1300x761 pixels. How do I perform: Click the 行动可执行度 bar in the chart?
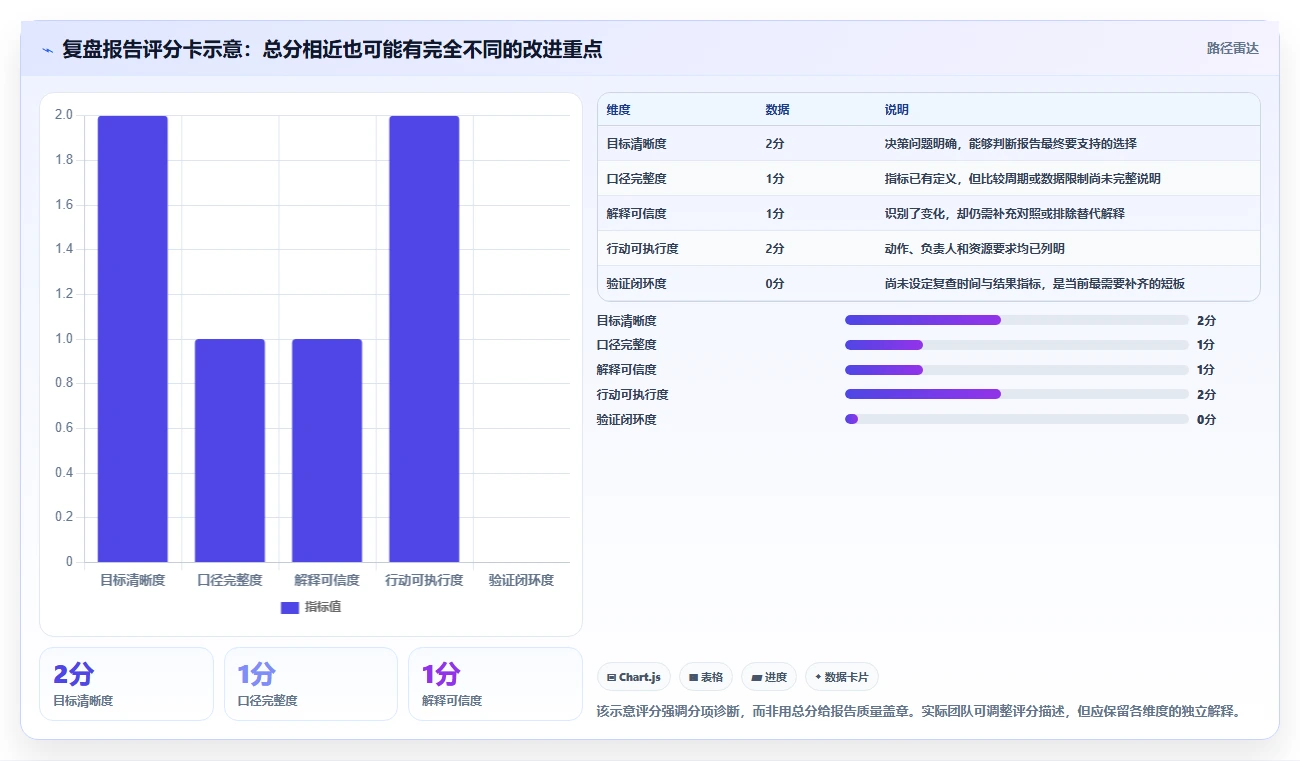[x=424, y=339]
